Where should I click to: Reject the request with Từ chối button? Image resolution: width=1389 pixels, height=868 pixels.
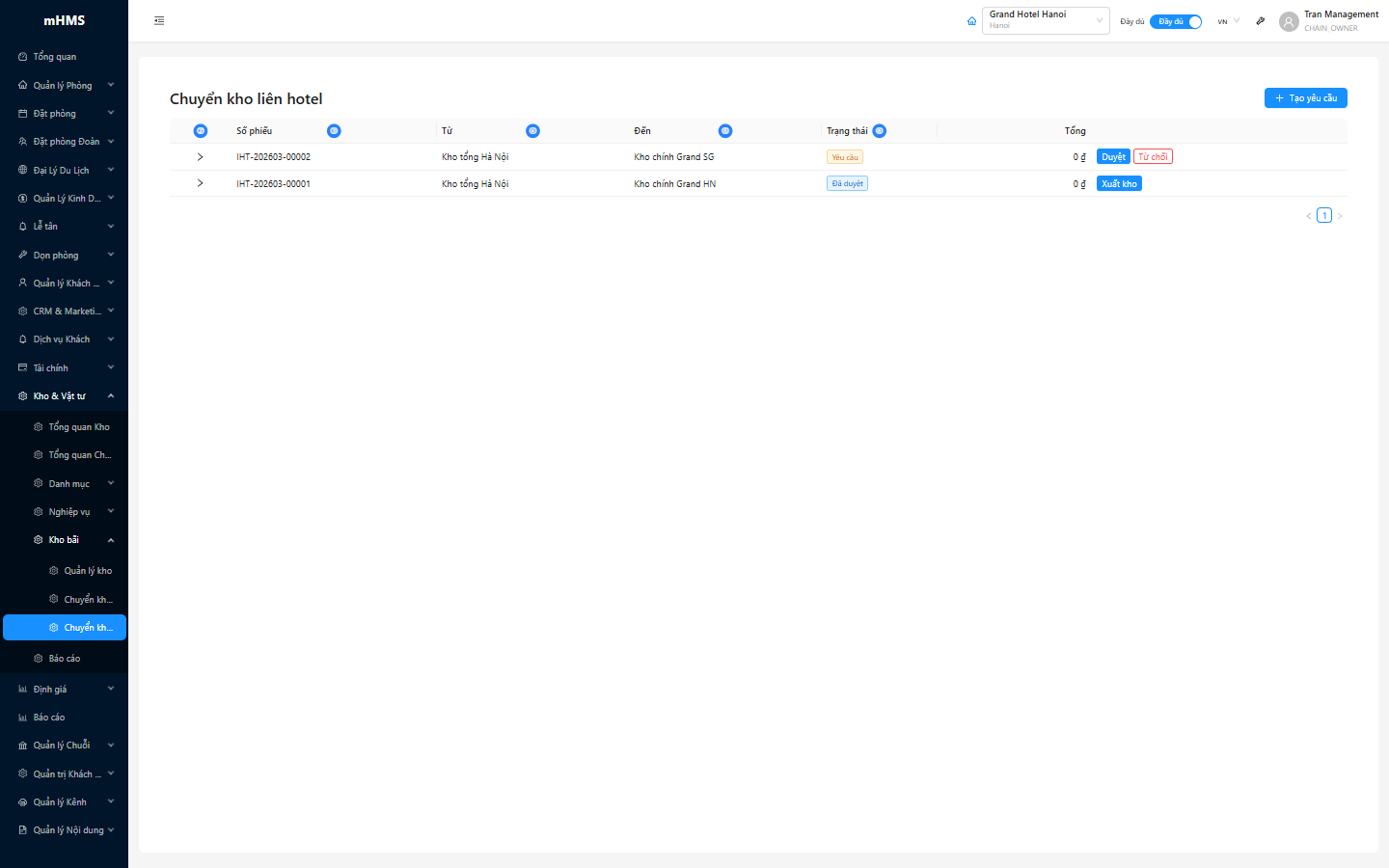1153,157
